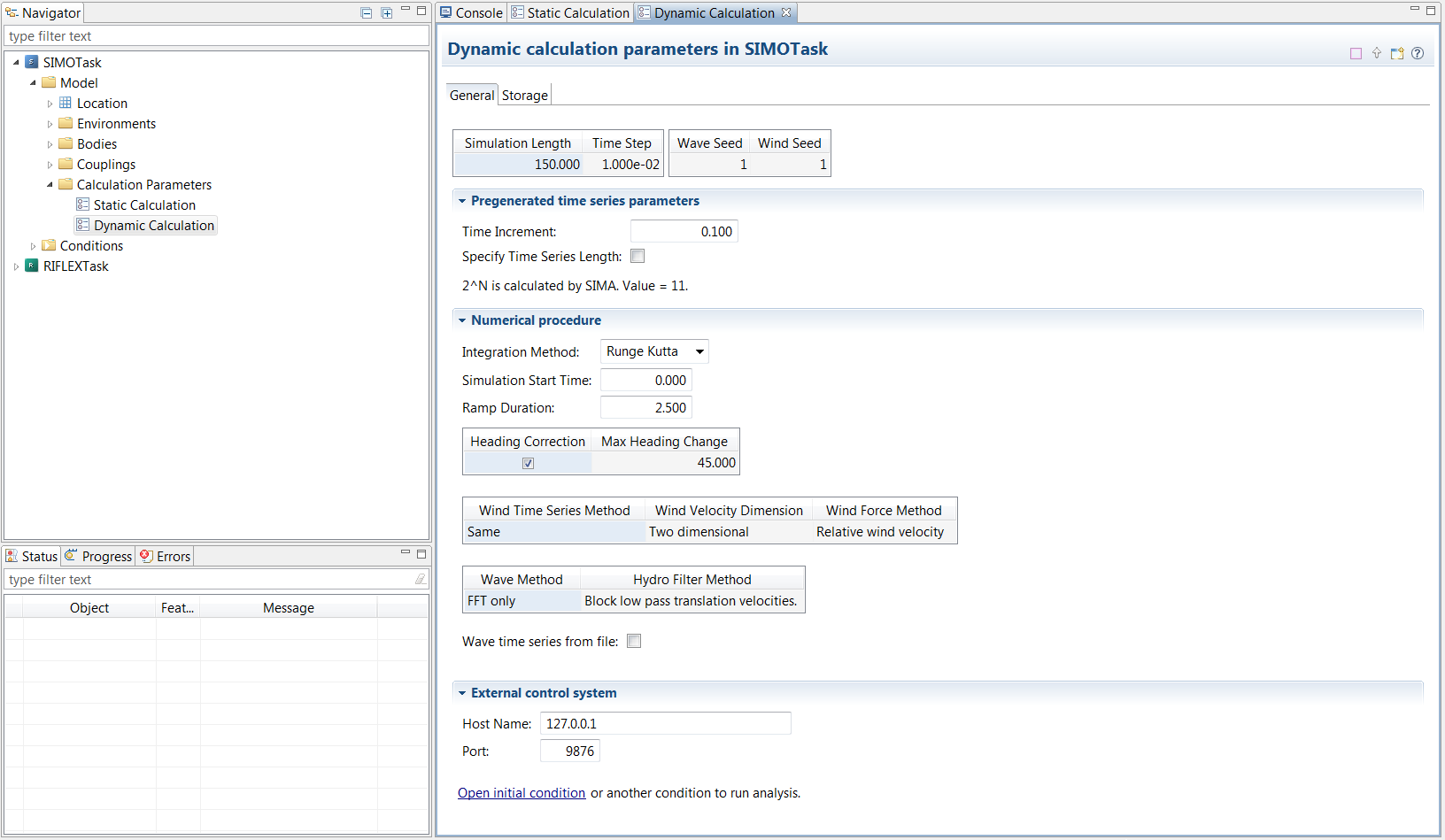Viewport: 1445px width, 840px height.
Task: Click the pink square icon in editor header
Action: [x=1356, y=53]
